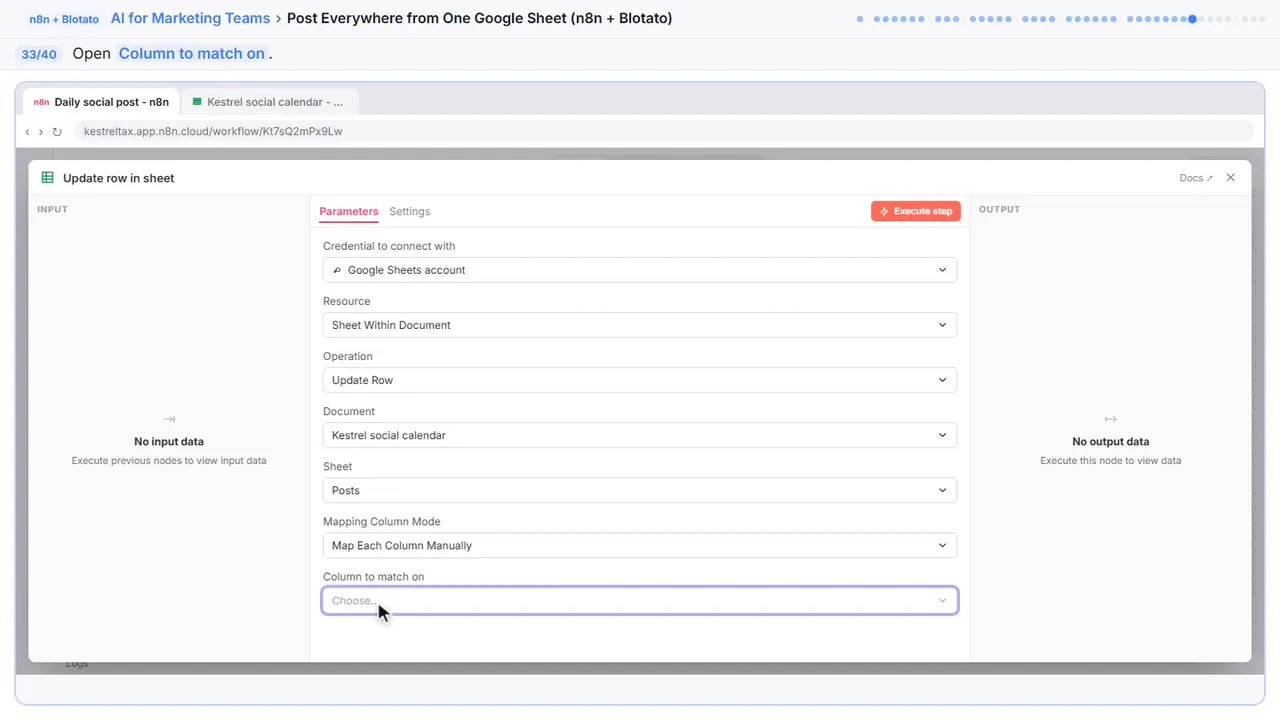Click the key icon in the credential field
Image resolution: width=1280 pixels, height=720 pixels.
tap(337, 270)
